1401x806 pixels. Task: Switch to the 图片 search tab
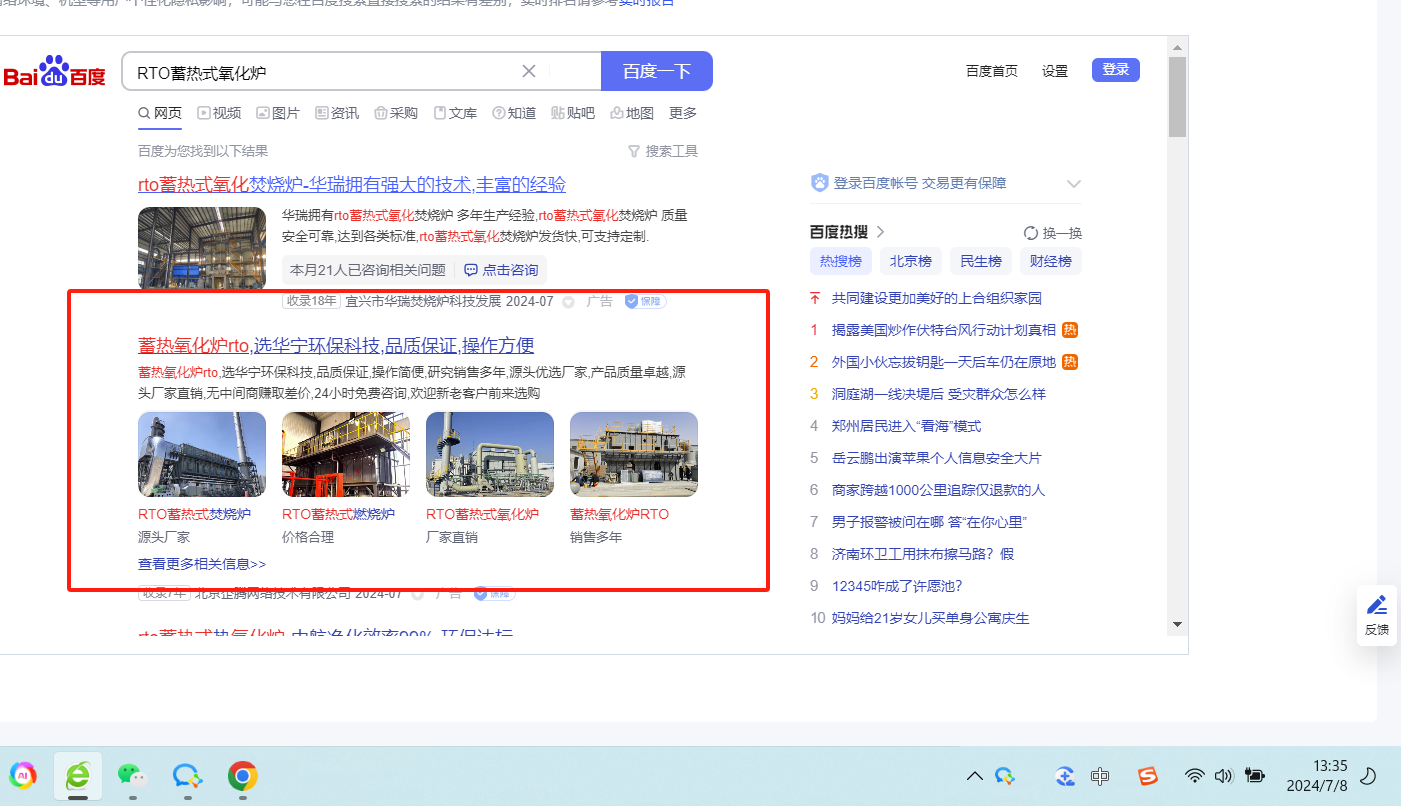point(278,113)
